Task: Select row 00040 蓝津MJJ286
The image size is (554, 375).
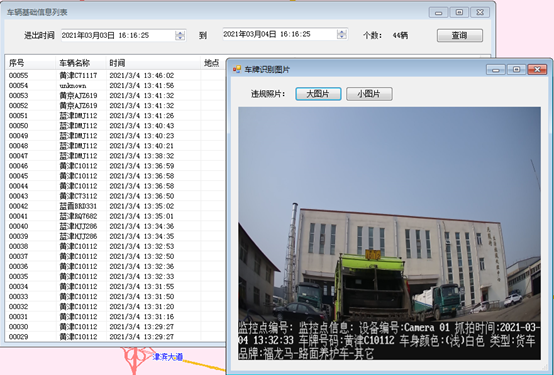Action: tap(116, 226)
